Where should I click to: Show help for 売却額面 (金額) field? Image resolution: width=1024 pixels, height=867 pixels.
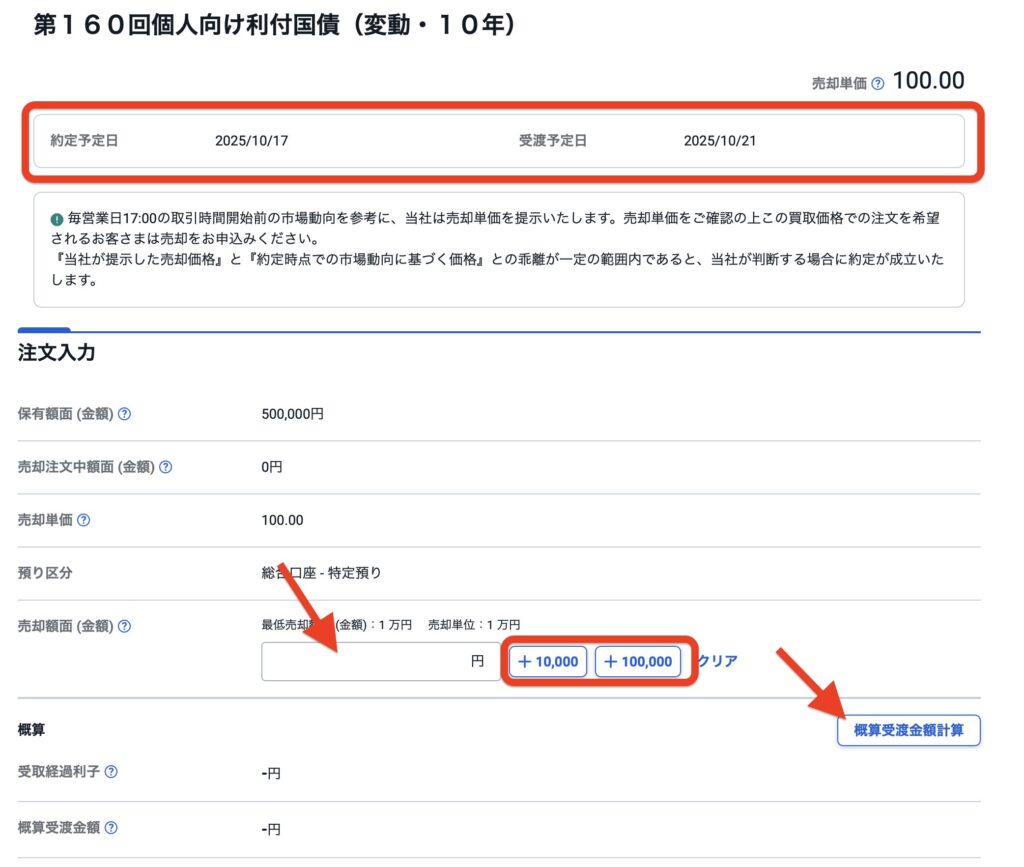pyautogui.click(x=125, y=627)
